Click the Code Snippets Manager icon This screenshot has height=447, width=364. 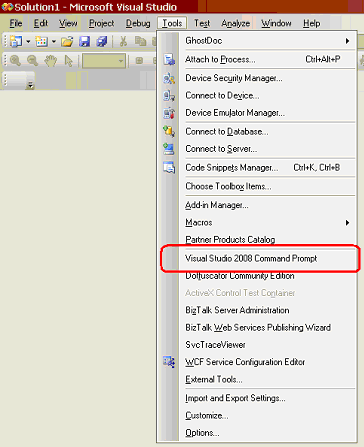(169, 167)
